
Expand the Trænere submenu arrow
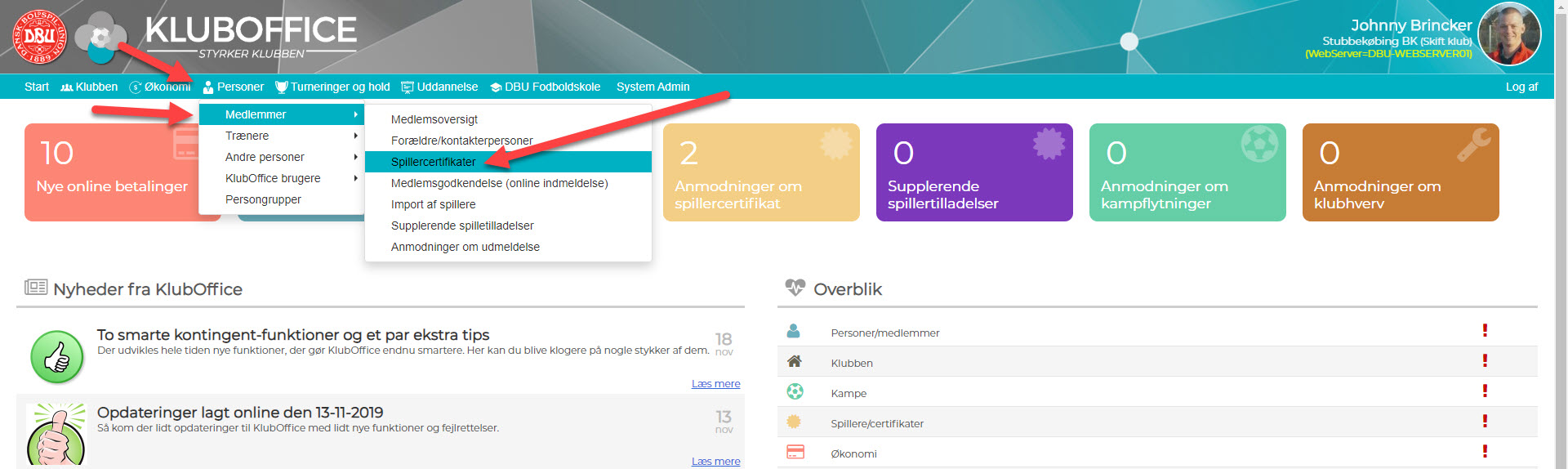(356, 136)
